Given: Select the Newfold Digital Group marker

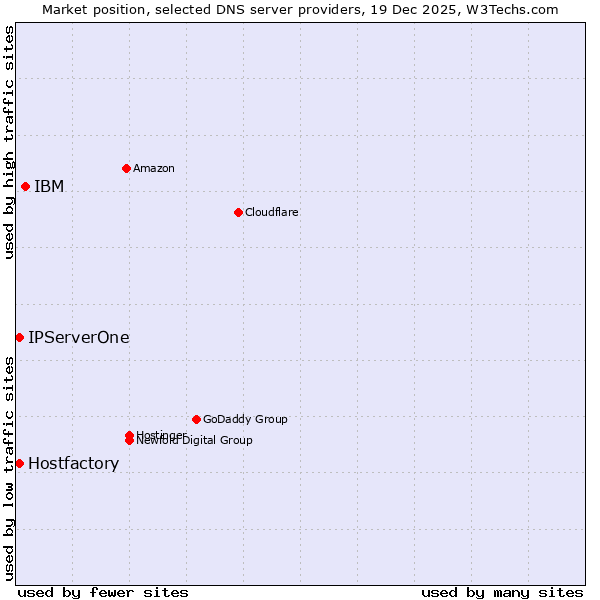Looking at the screenshot, I should coord(129,441).
